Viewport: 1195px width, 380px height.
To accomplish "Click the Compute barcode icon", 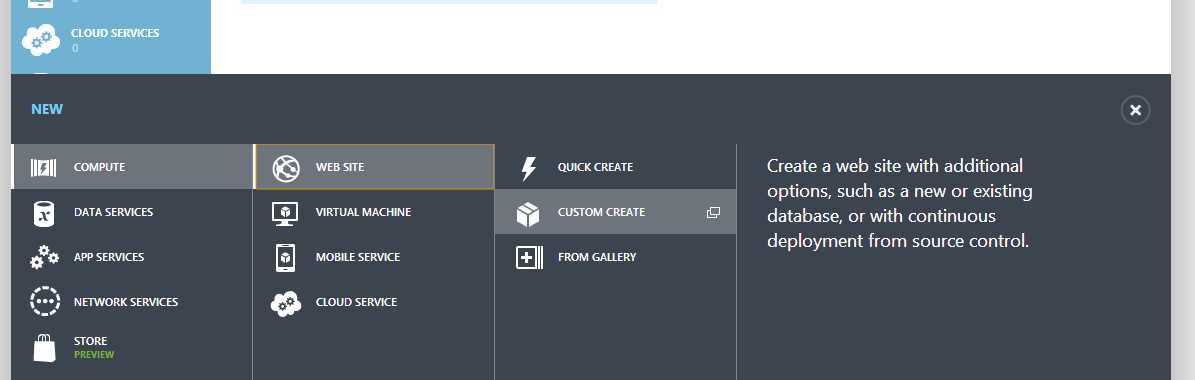I will coord(43,167).
